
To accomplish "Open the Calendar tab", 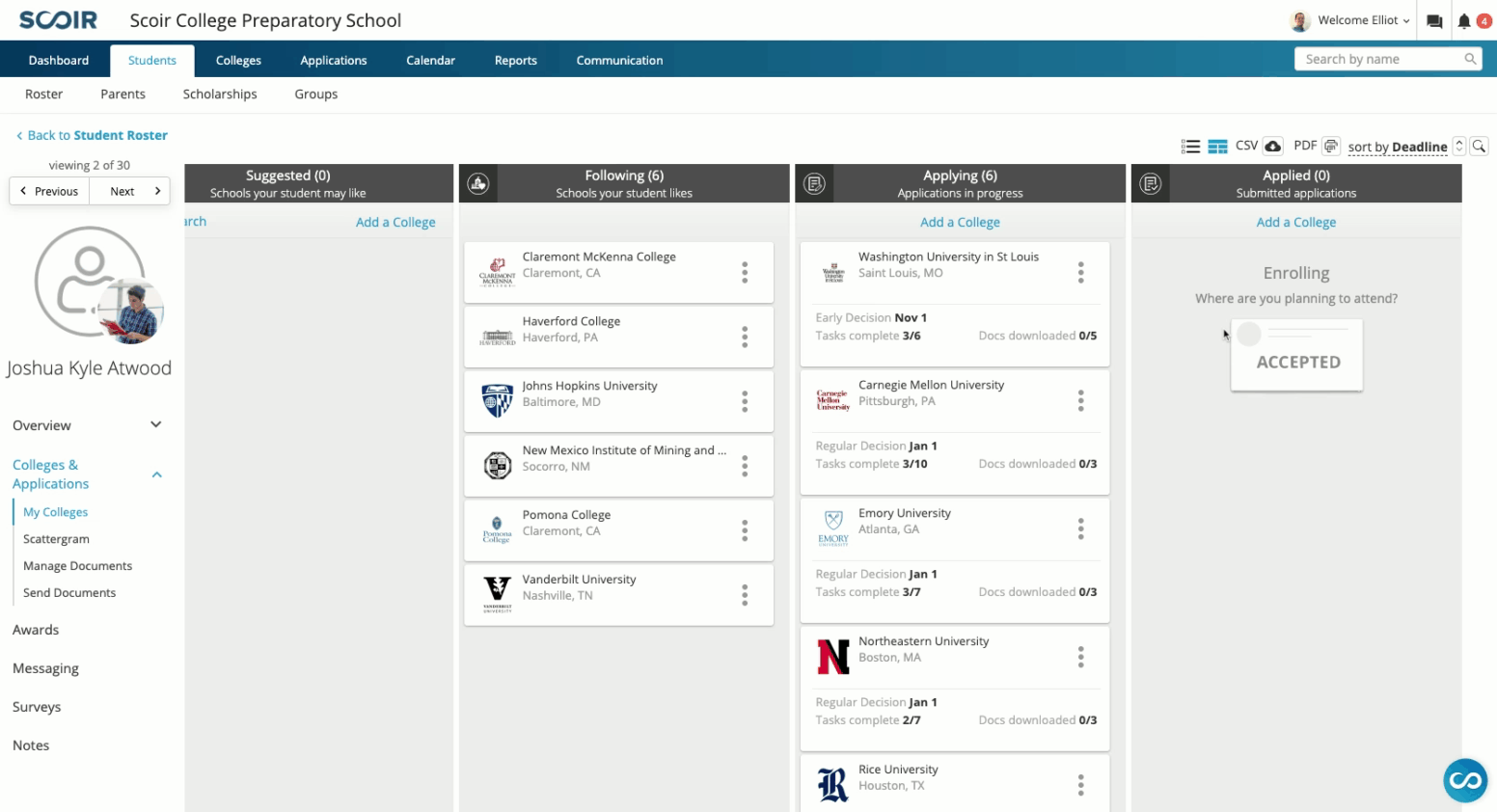I will [430, 60].
